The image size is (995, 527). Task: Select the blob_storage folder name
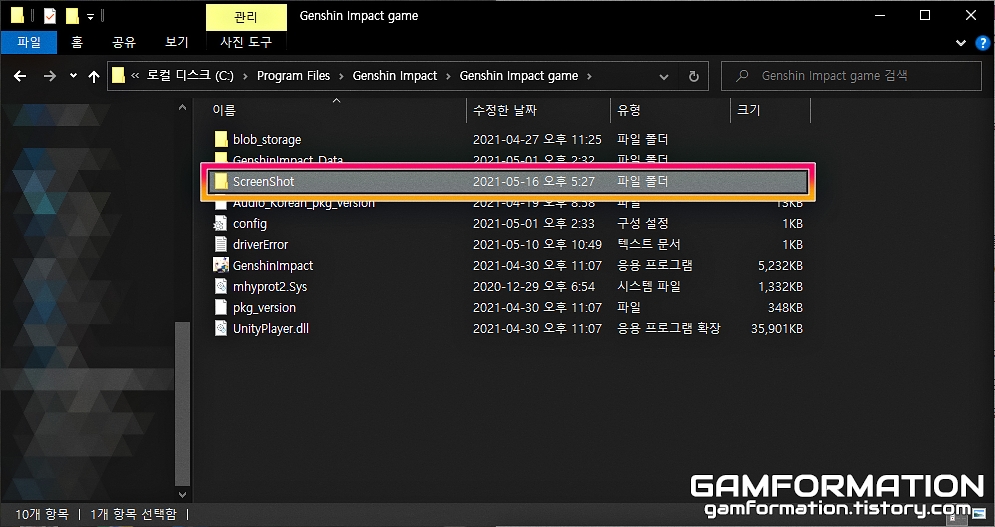[267, 140]
